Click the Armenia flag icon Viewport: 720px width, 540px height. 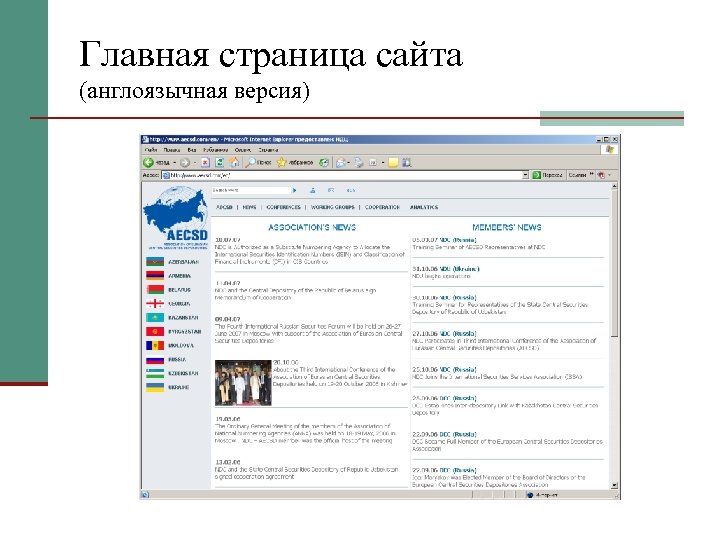155,276
